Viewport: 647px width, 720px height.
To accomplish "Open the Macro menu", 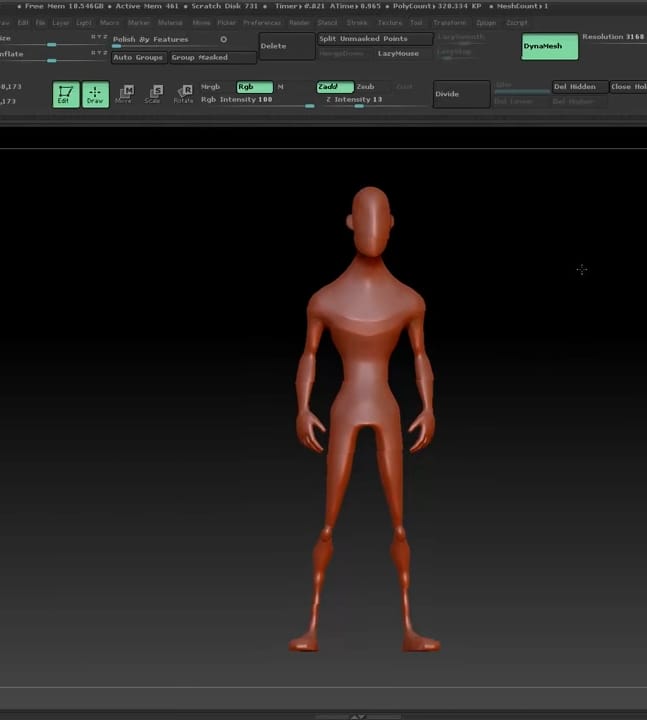I will pos(109,22).
